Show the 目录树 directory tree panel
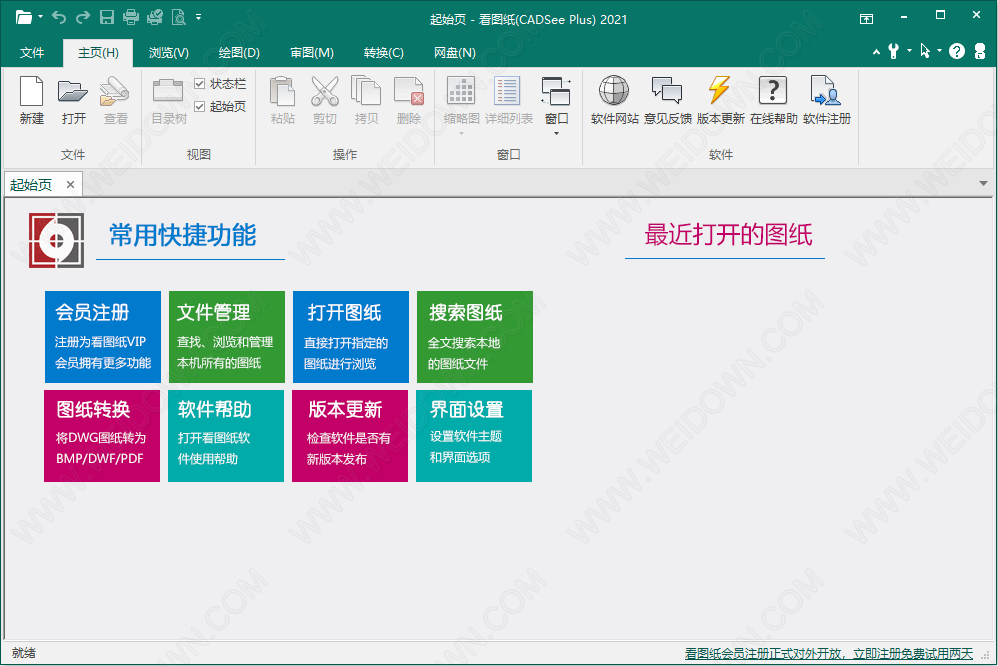This screenshot has height=666, width=998. pyautogui.click(x=169, y=101)
